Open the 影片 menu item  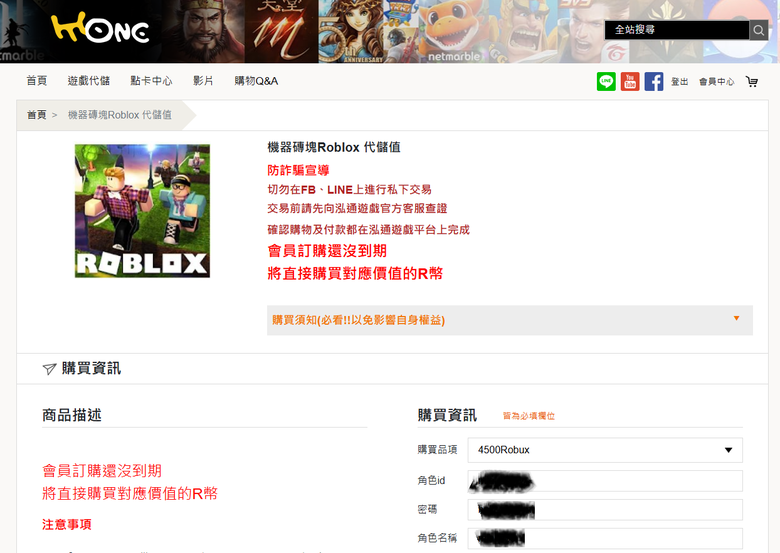click(203, 81)
